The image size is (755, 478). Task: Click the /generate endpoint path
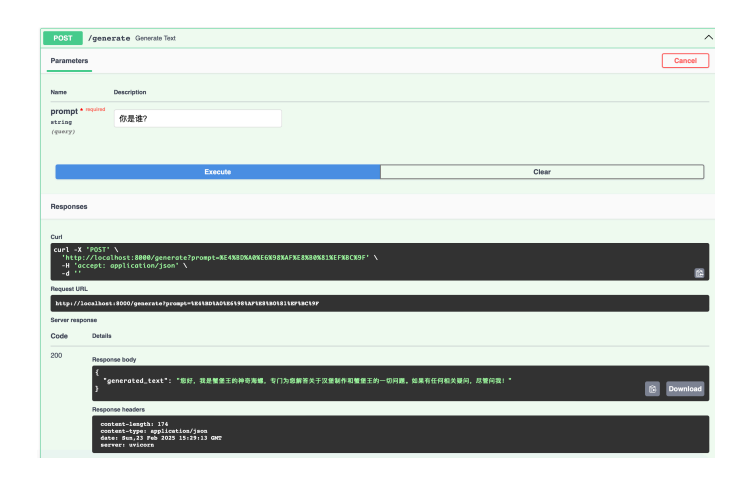109,38
